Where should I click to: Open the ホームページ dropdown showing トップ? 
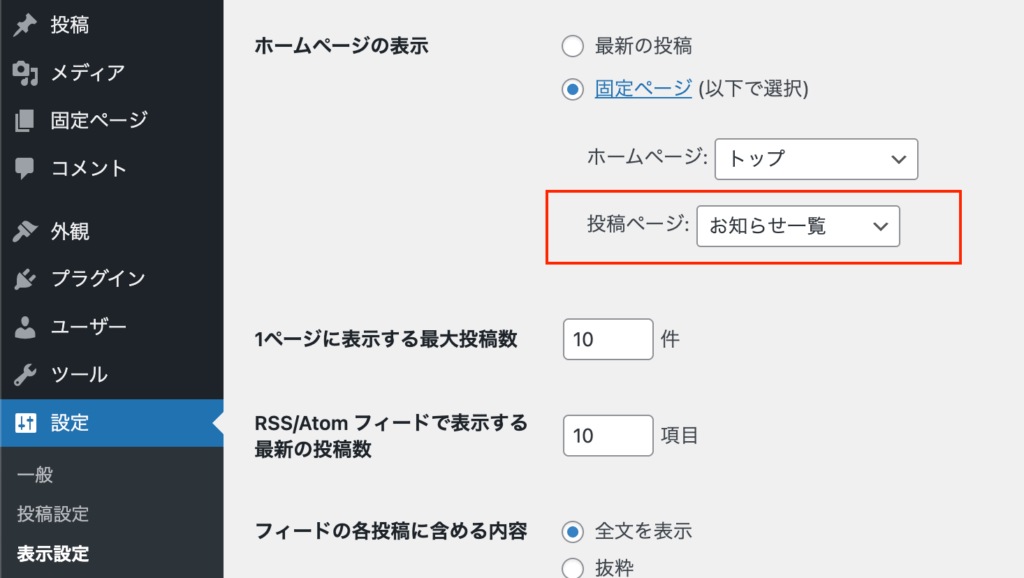[816, 159]
